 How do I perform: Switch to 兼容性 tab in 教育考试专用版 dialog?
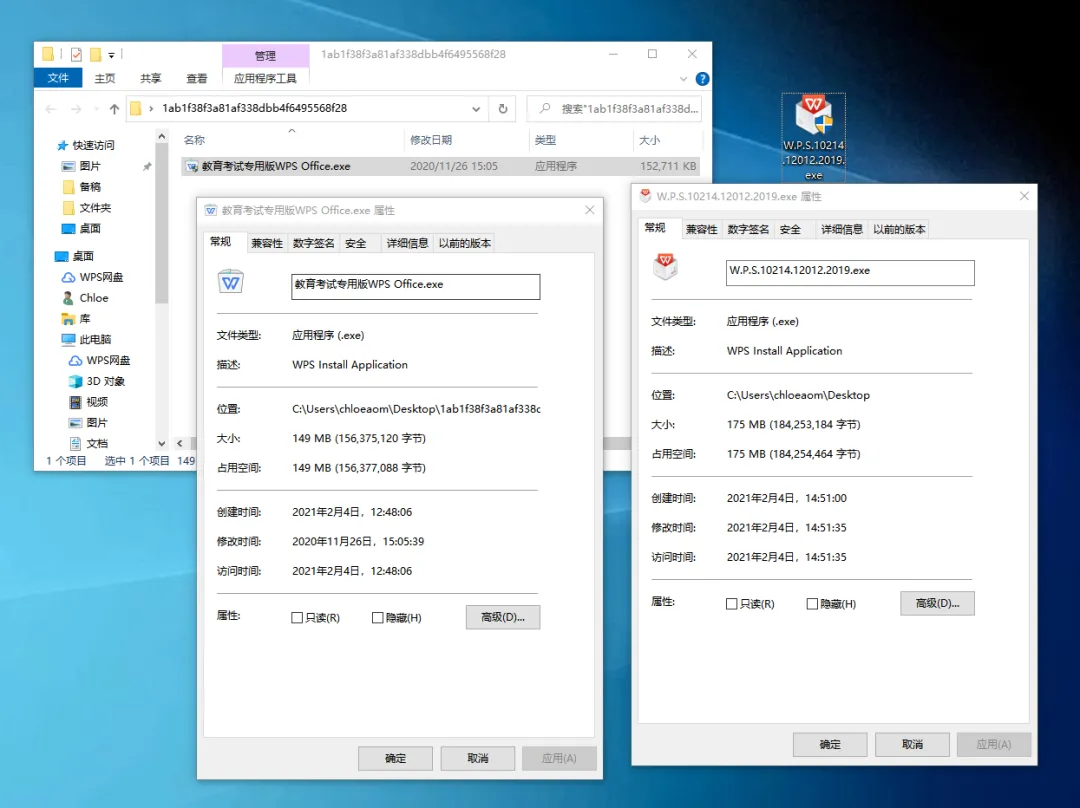coord(267,243)
